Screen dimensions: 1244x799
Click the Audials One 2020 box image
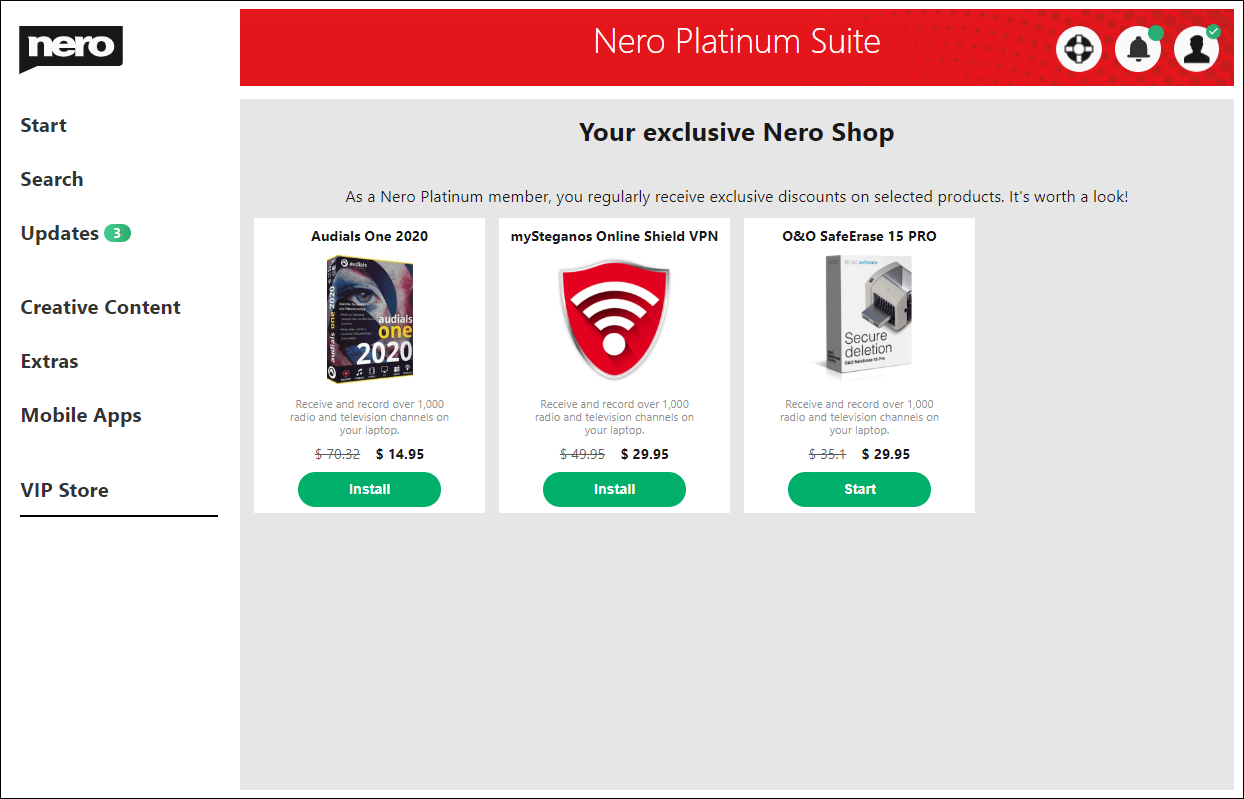369,320
